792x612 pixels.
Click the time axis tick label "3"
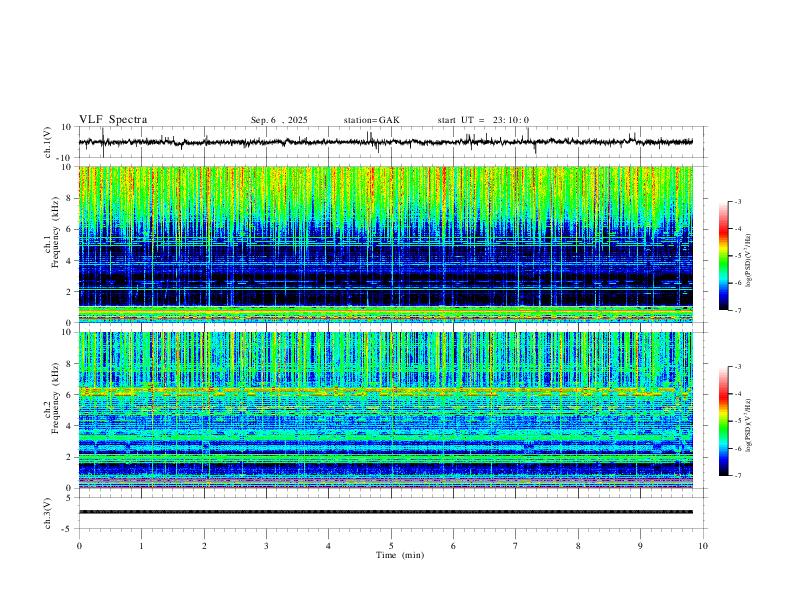pos(266,546)
